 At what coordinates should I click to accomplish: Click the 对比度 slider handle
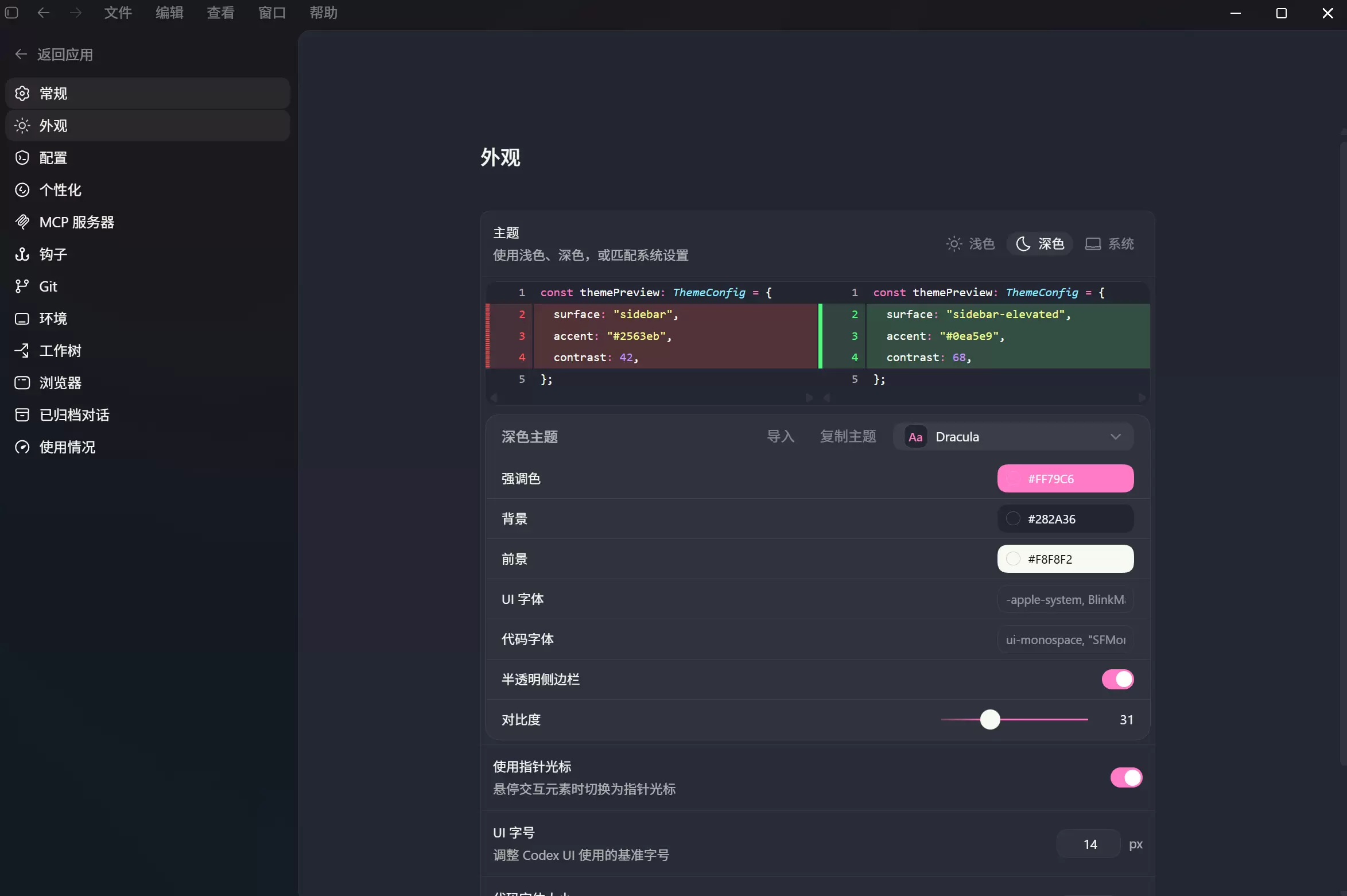click(989, 719)
